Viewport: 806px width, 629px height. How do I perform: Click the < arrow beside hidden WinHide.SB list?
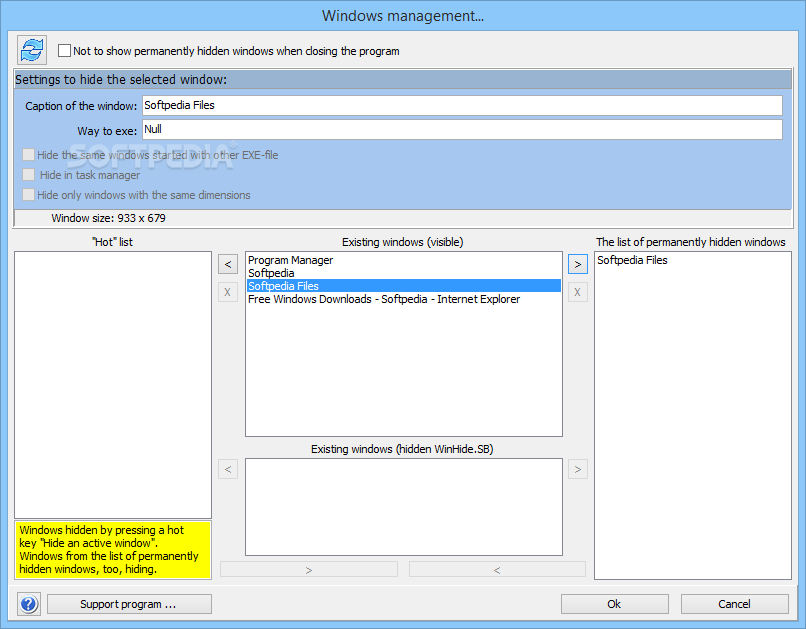(228, 469)
